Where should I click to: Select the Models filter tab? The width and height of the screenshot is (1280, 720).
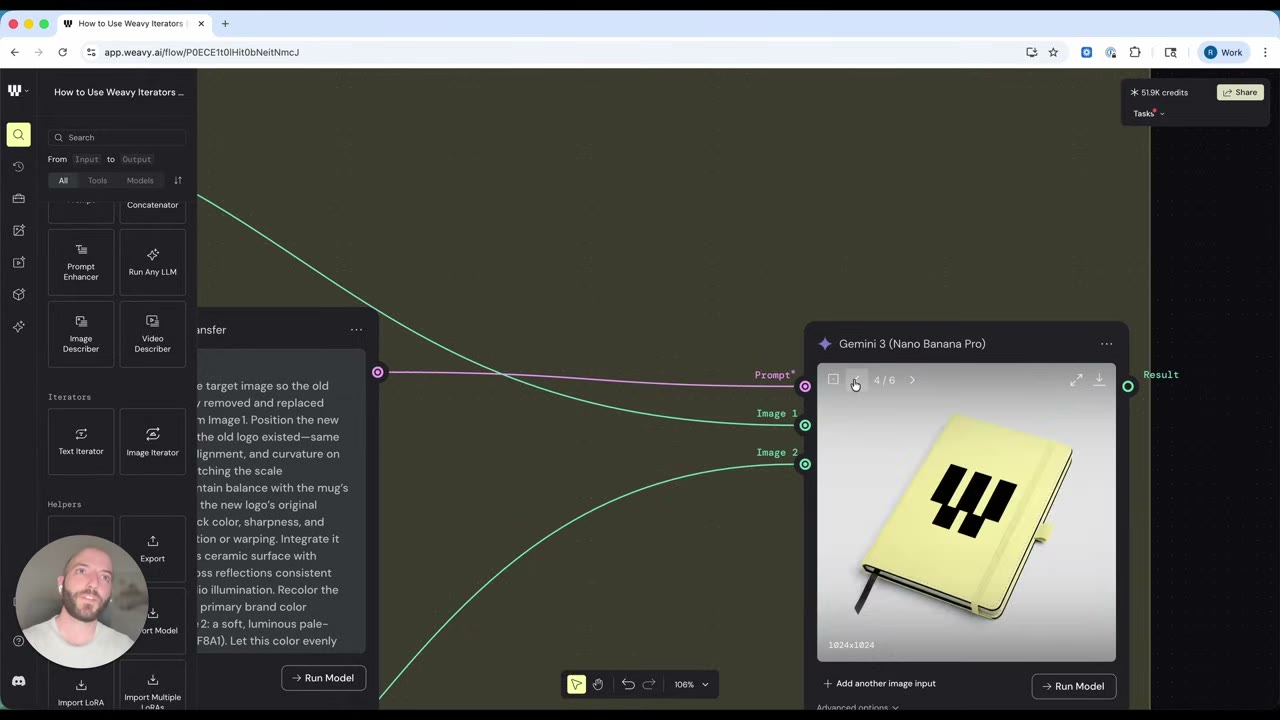[x=140, y=181]
